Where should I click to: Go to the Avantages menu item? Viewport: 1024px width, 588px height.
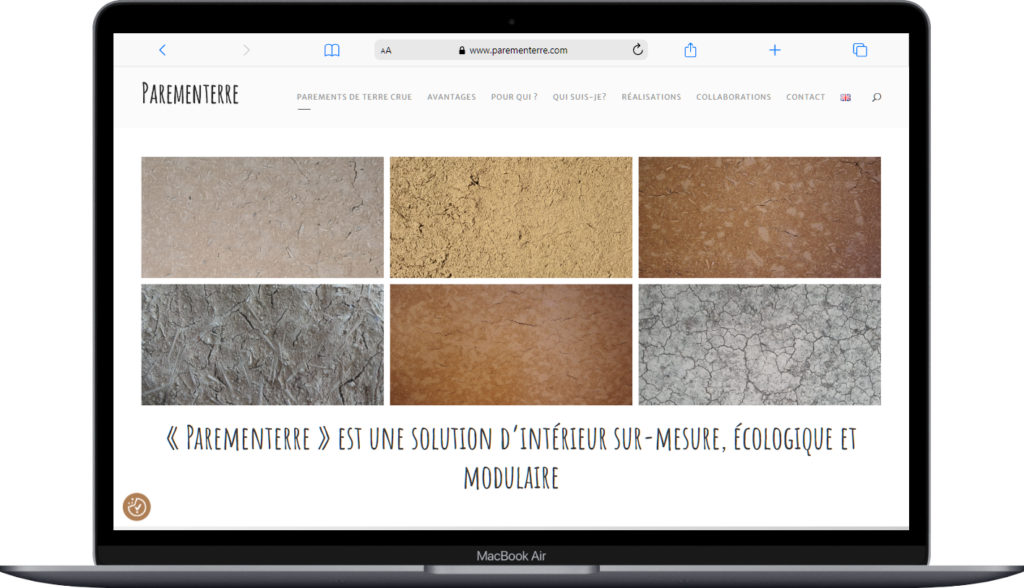point(451,97)
